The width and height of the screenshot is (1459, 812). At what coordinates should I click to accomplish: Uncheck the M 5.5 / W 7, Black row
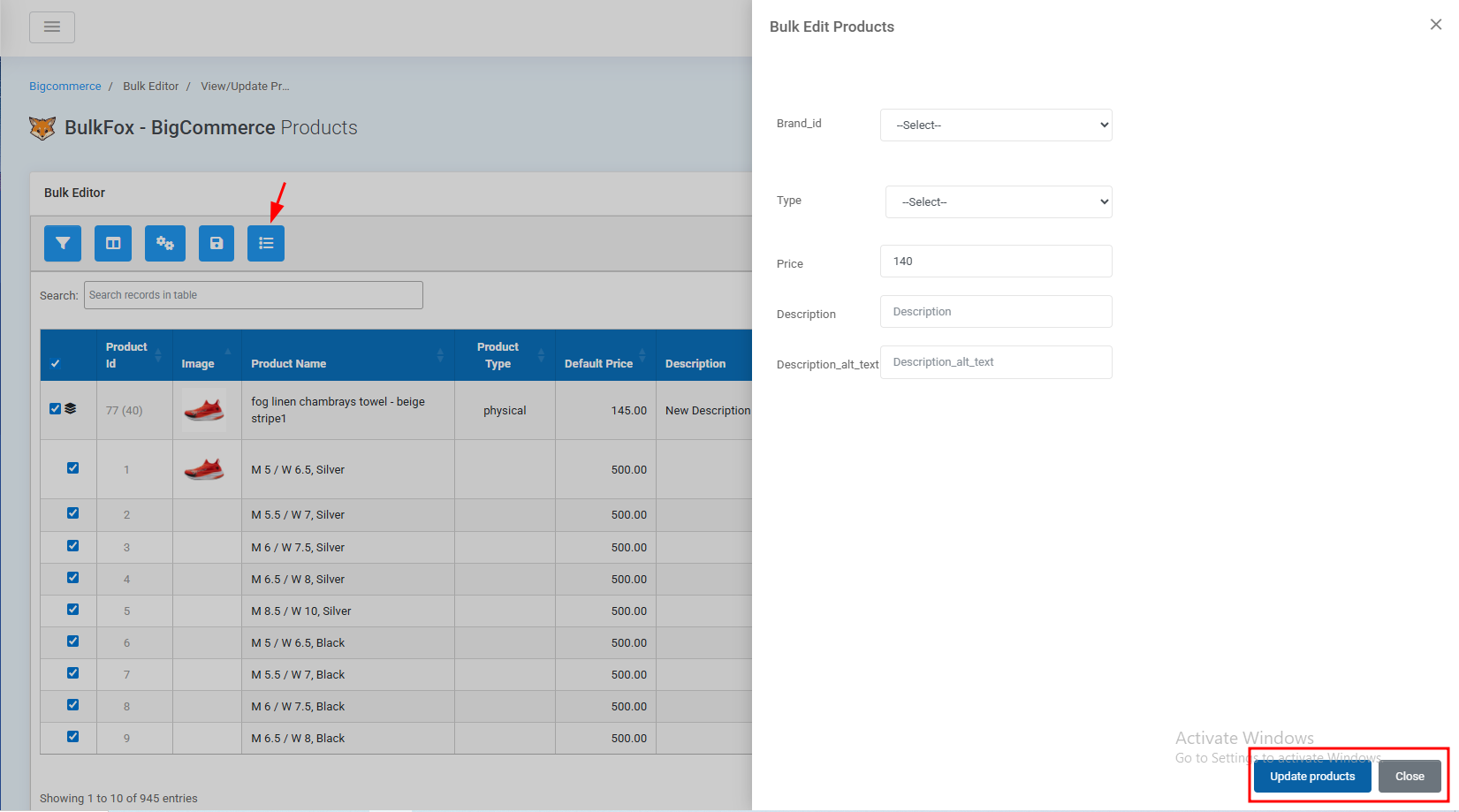click(x=73, y=673)
